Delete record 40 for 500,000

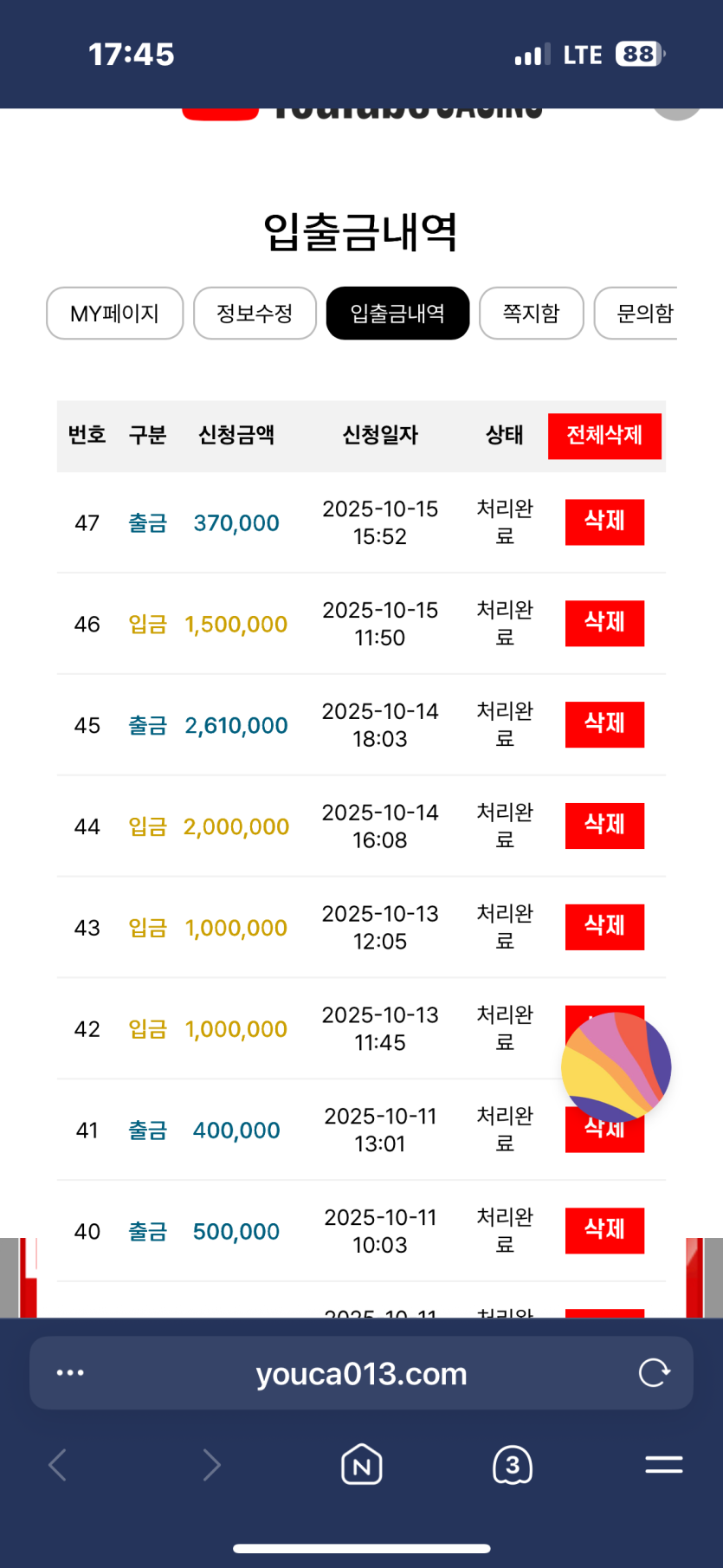[604, 1230]
